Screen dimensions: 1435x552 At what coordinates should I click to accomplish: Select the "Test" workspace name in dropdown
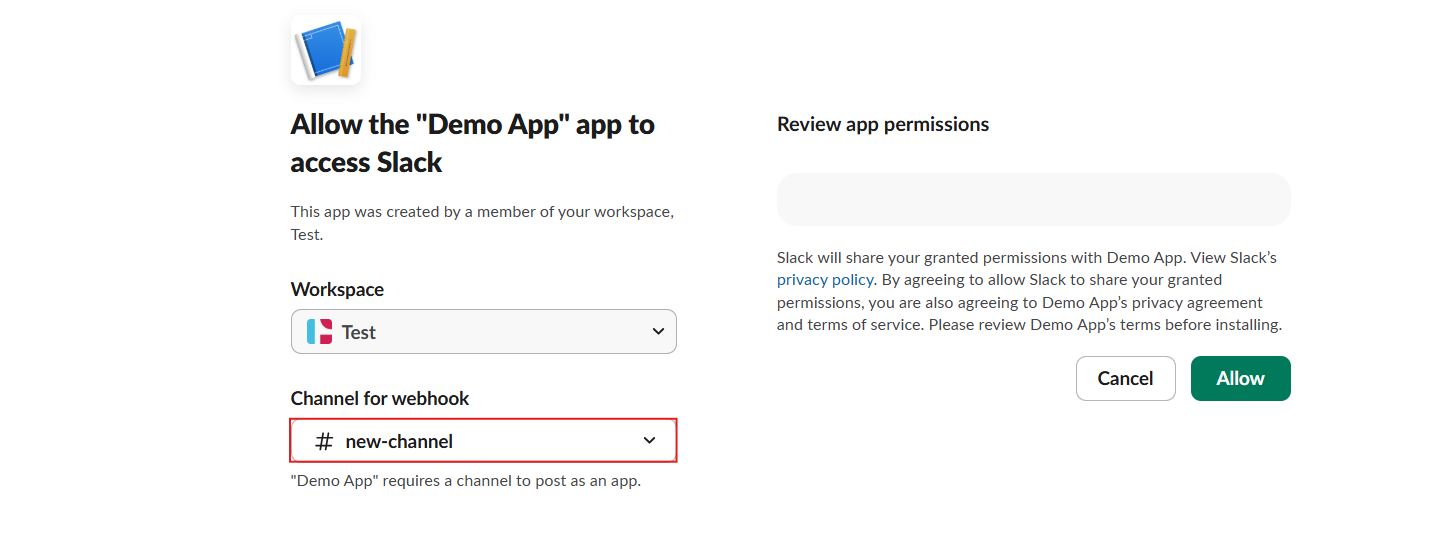(x=359, y=332)
